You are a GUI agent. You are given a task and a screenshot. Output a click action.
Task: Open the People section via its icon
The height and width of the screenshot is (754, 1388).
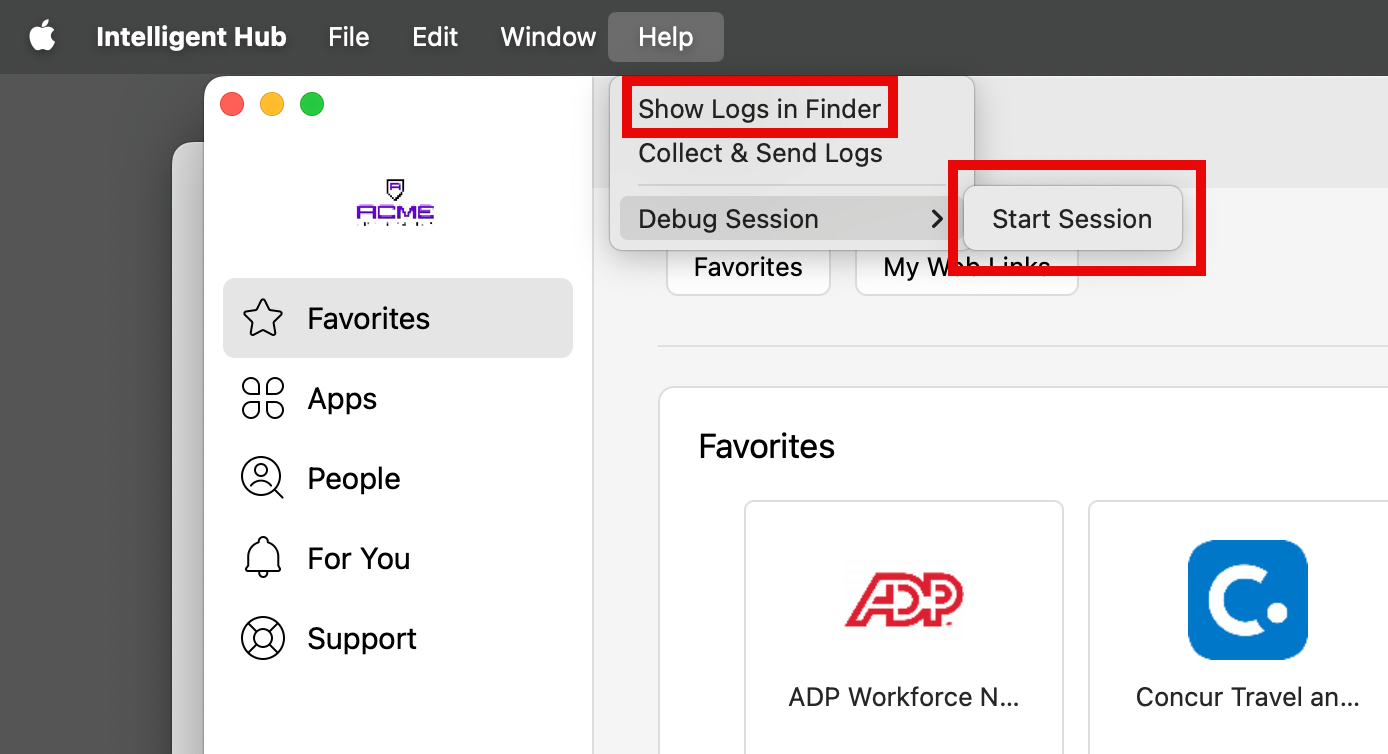pyautogui.click(x=262, y=478)
